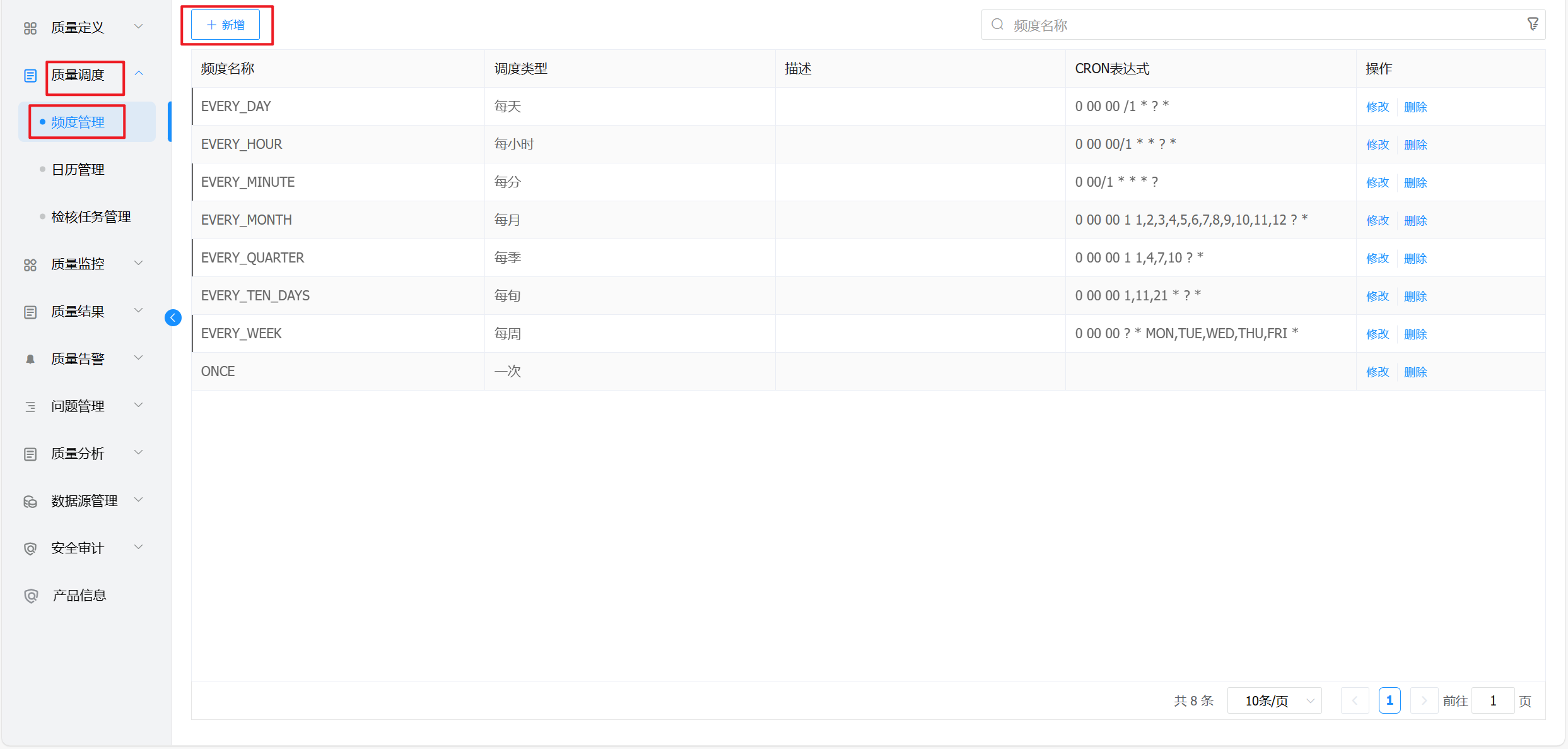Open the 10条/页 page size dropdown
1568x749 pixels.
coord(1274,700)
